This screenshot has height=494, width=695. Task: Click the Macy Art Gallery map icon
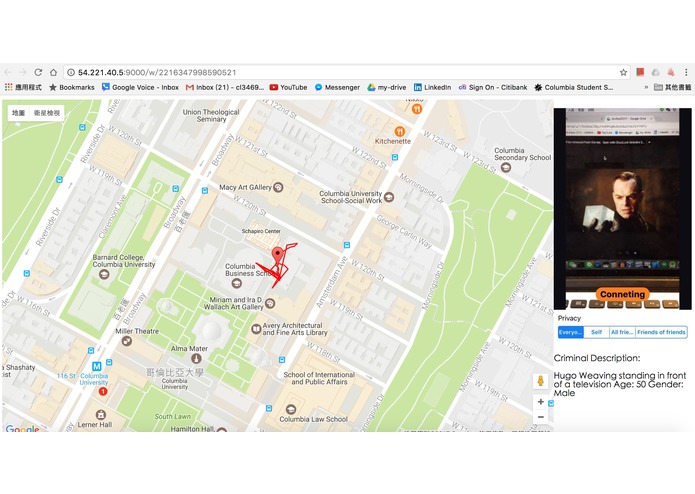(x=278, y=187)
